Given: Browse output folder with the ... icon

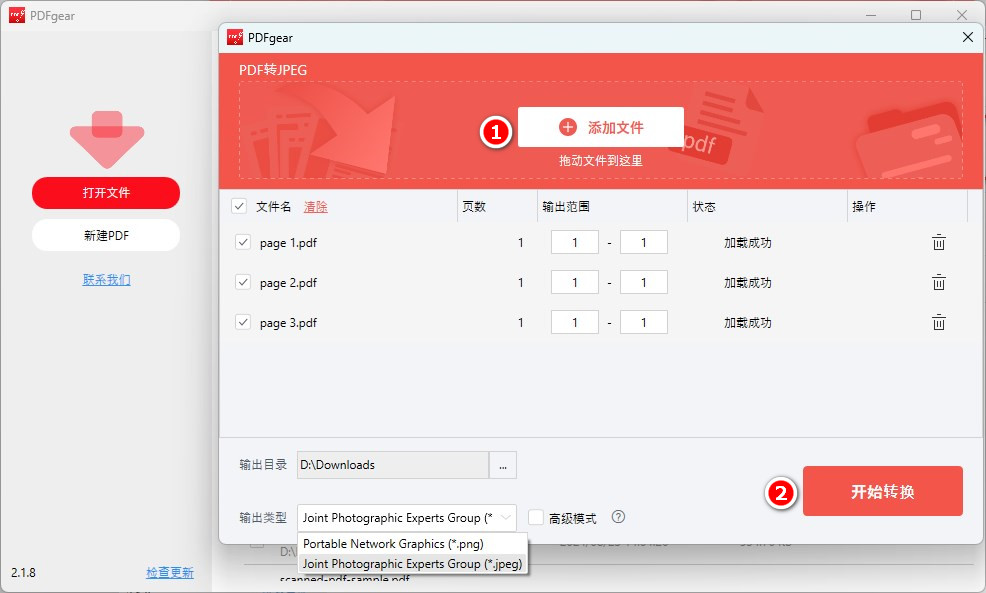Looking at the screenshot, I should tap(503, 465).
